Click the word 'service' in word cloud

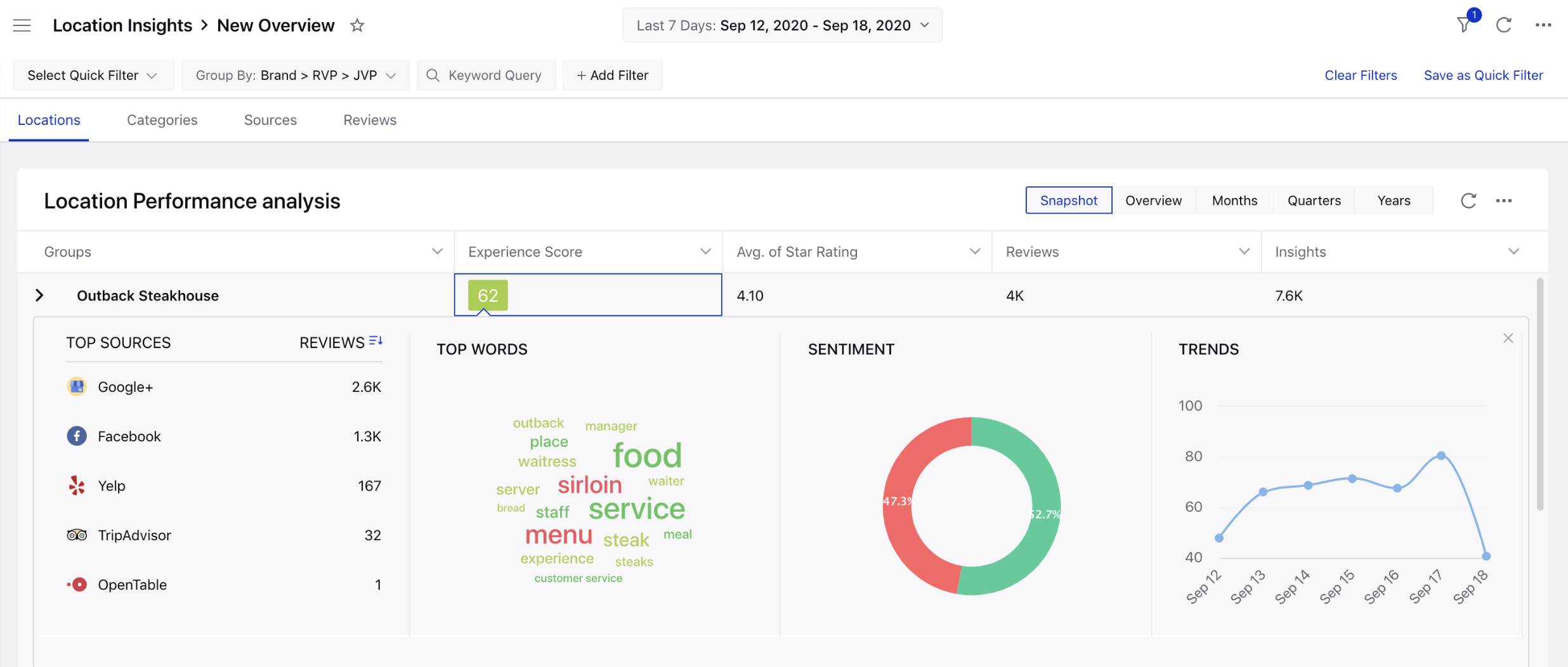click(x=637, y=508)
